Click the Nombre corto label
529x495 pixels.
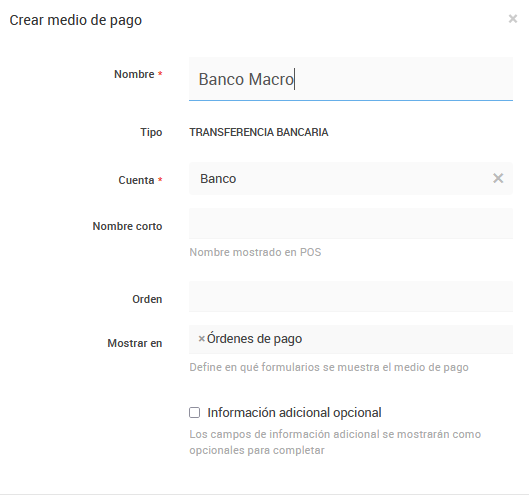[x=128, y=226]
